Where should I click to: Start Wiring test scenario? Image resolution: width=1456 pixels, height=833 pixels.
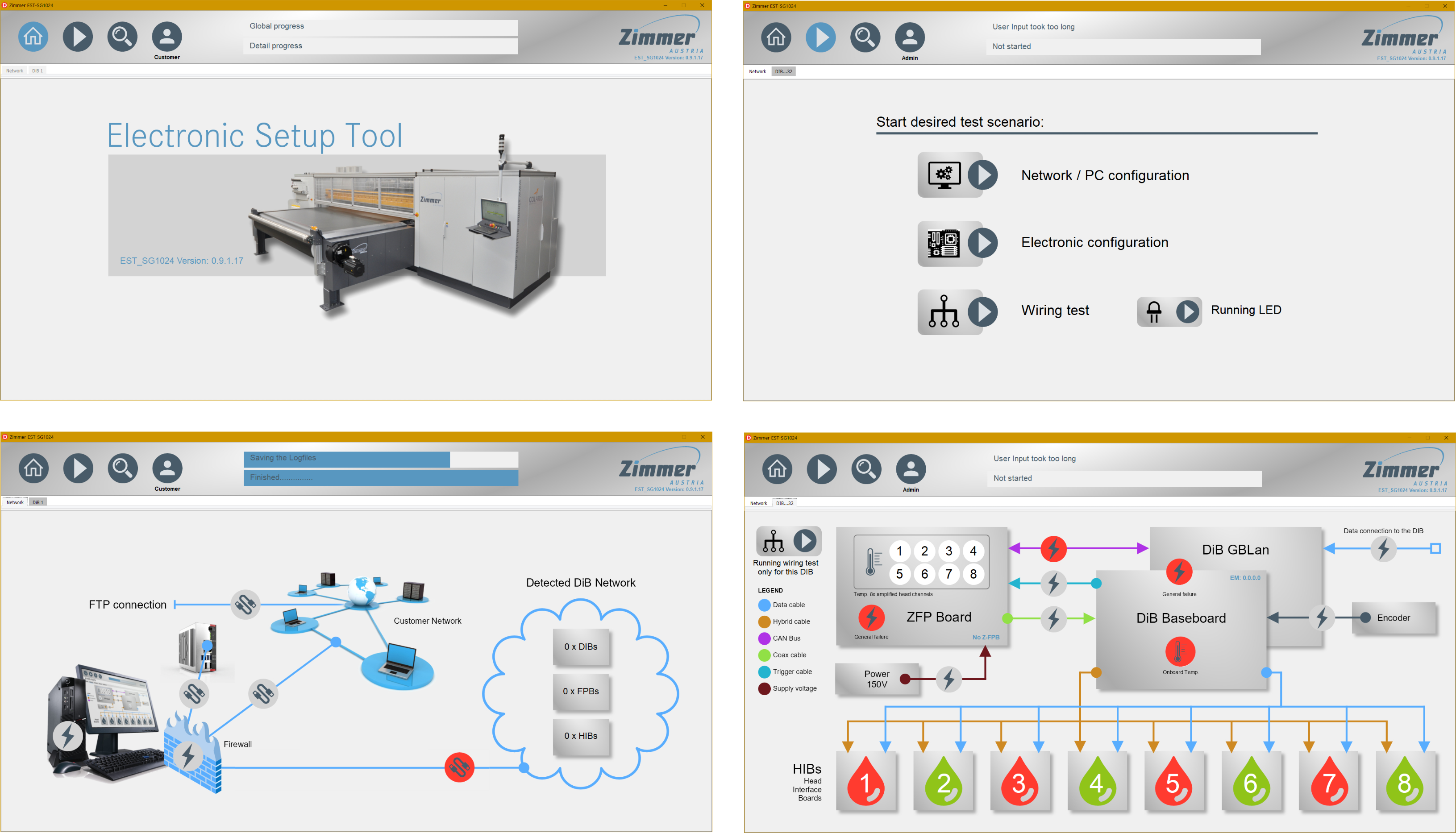point(983,312)
